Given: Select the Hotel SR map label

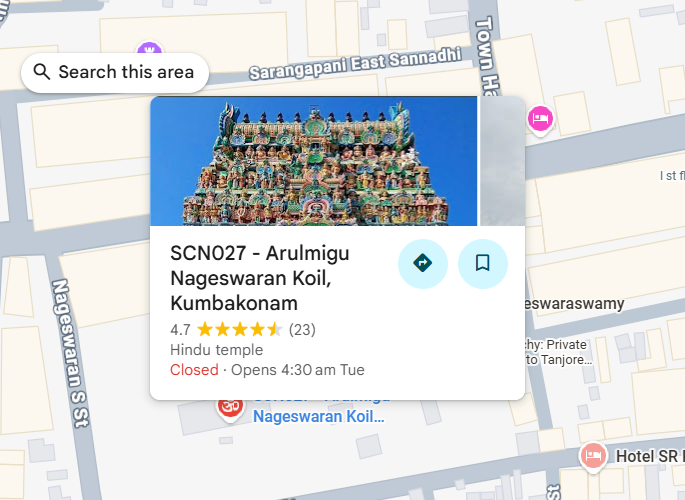Looking at the screenshot, I should pos(650,456).
